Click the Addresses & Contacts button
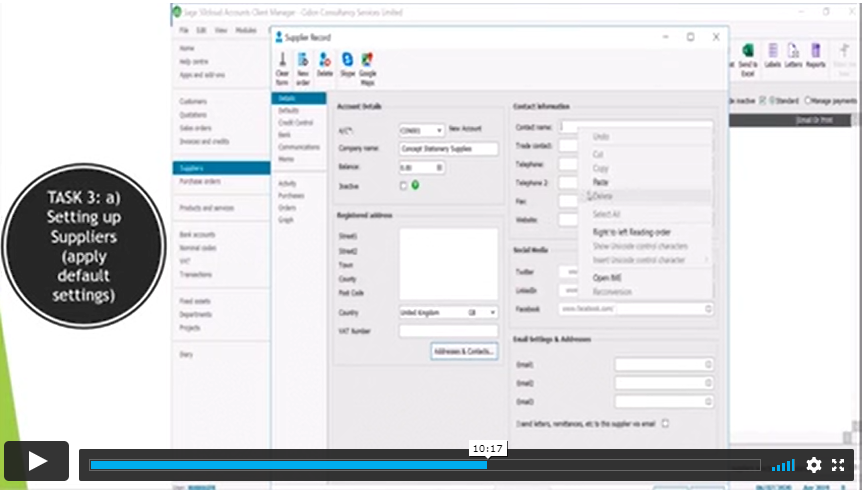The height and width of the screenshot is (490, 862). click(x=465, y=351)
